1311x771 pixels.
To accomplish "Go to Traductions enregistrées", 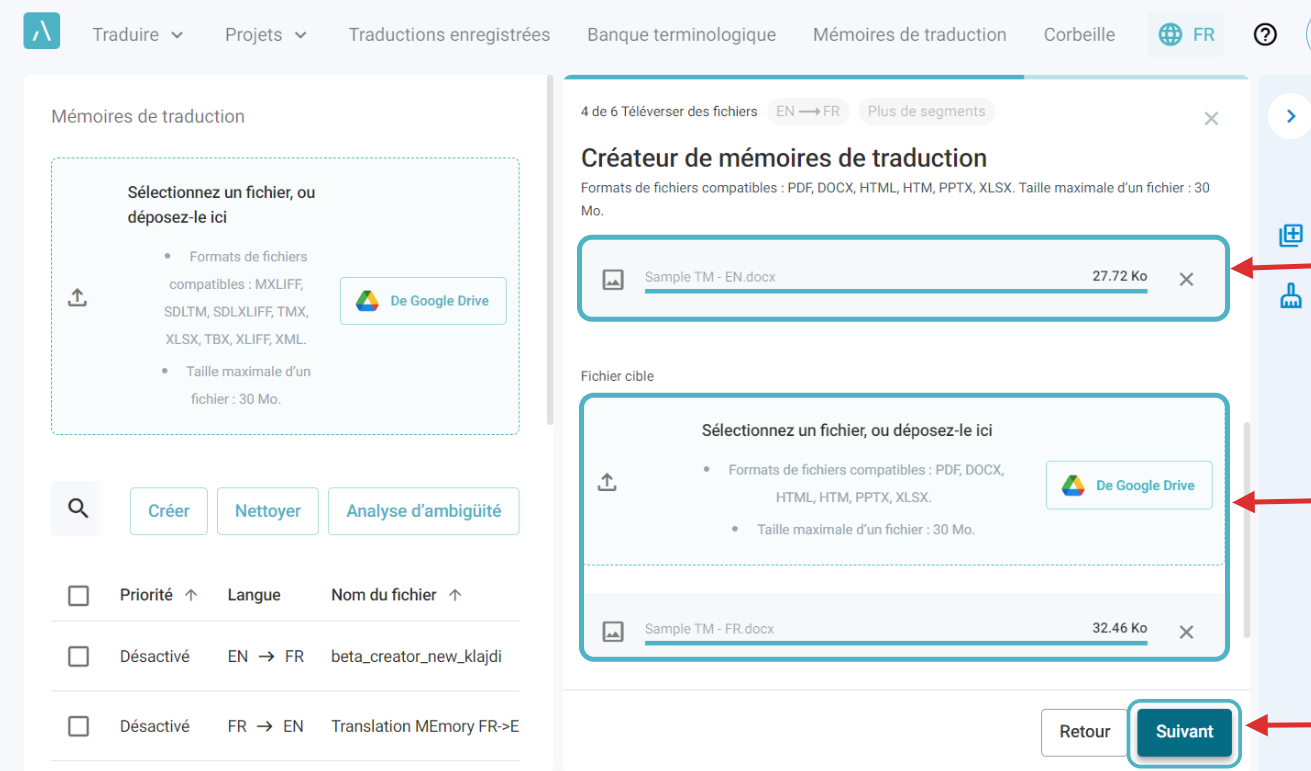I will 449,34.
